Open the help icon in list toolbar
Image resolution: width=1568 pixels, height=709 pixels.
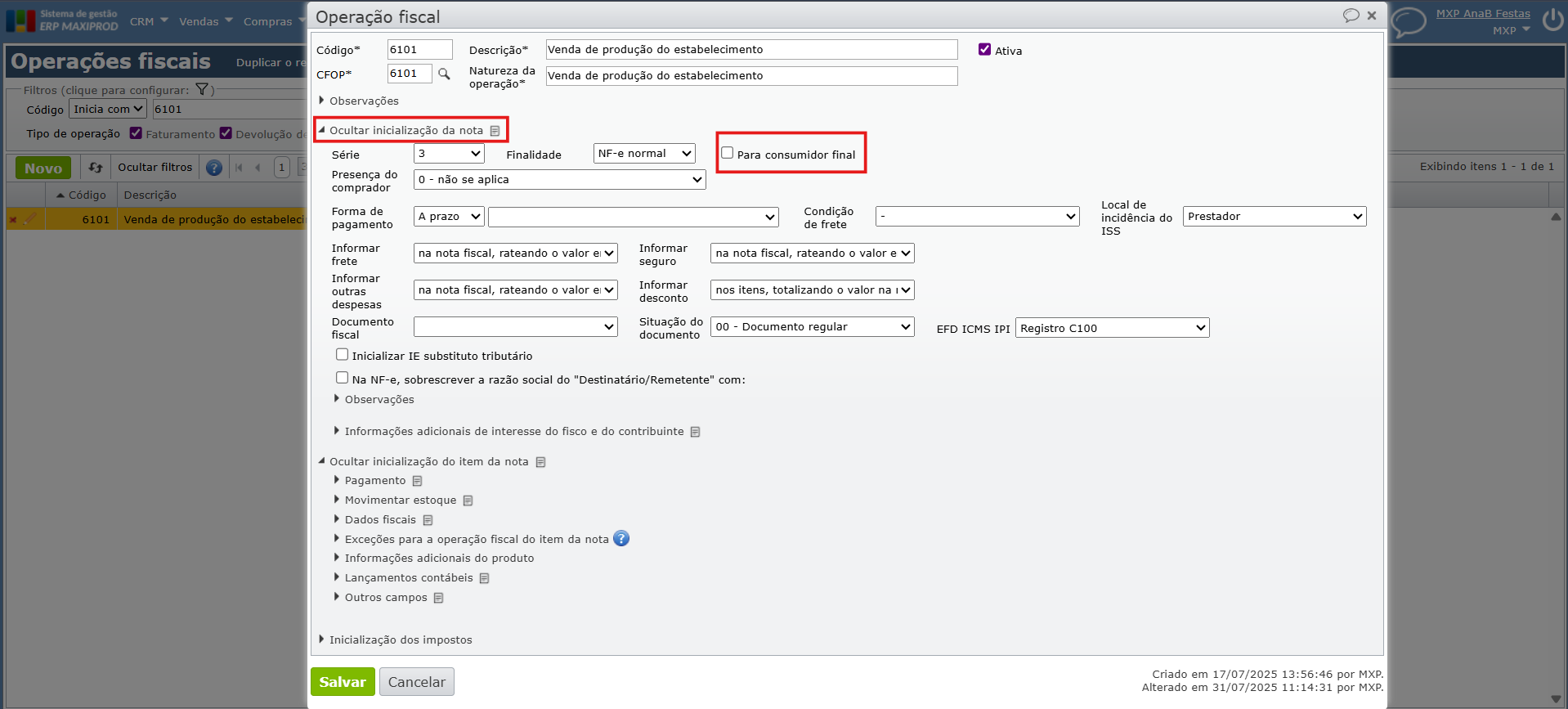tap(214, 168)
